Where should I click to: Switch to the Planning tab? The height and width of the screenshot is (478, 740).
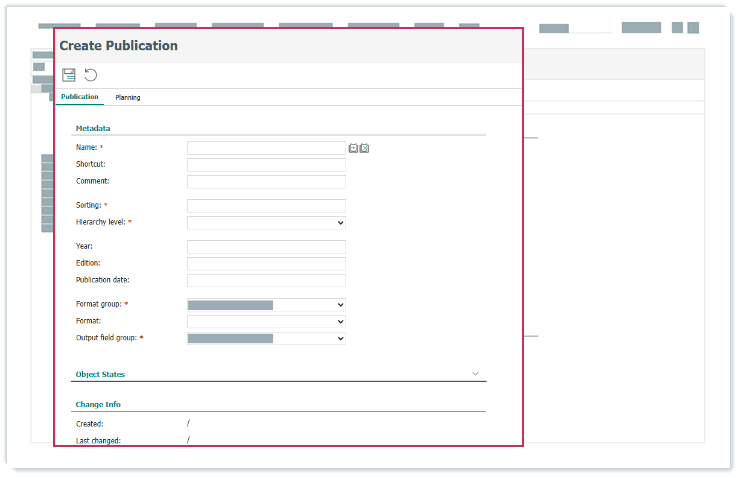[x=128, y=98]
